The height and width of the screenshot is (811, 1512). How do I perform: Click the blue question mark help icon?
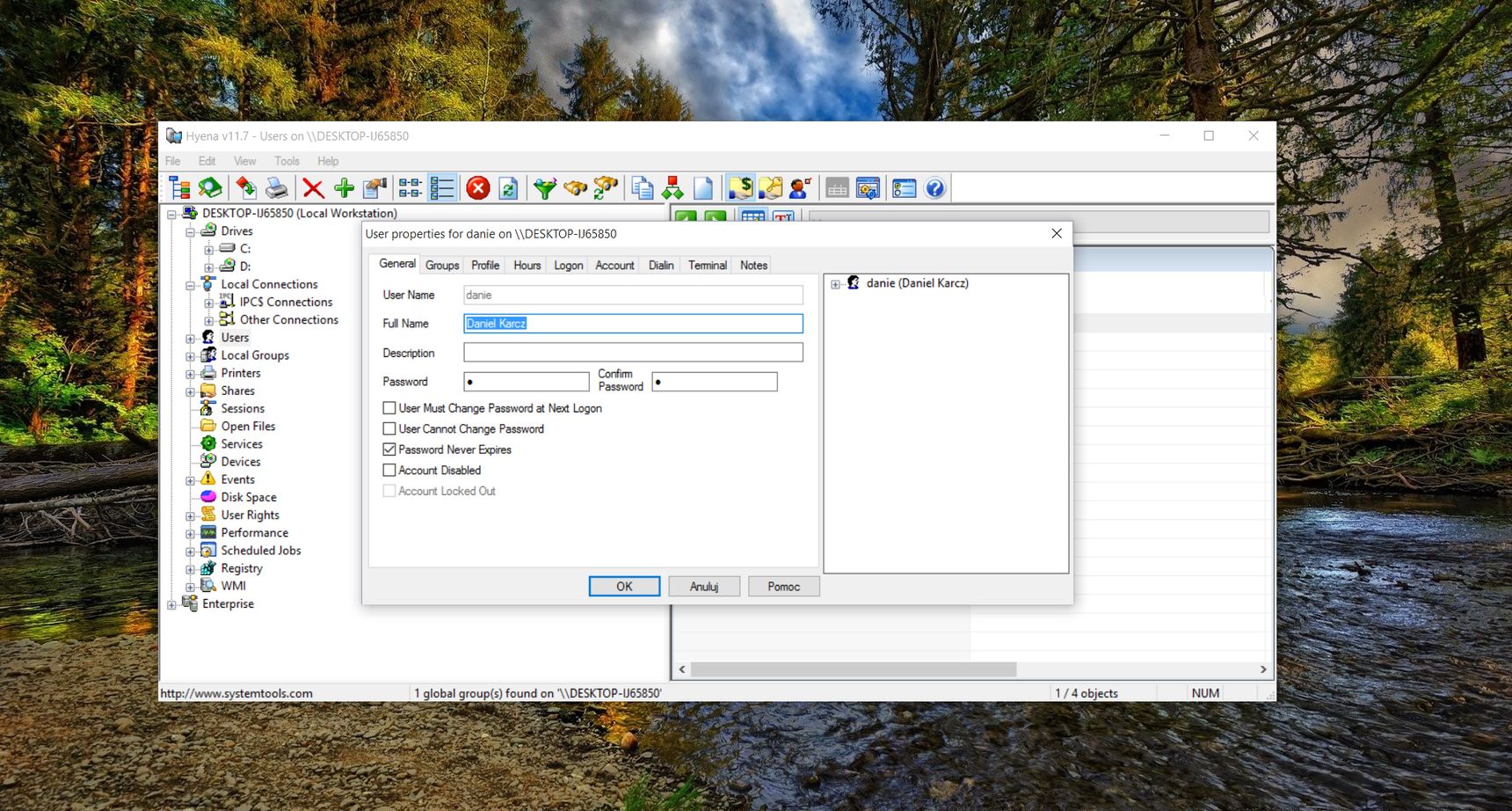(934, 187)
